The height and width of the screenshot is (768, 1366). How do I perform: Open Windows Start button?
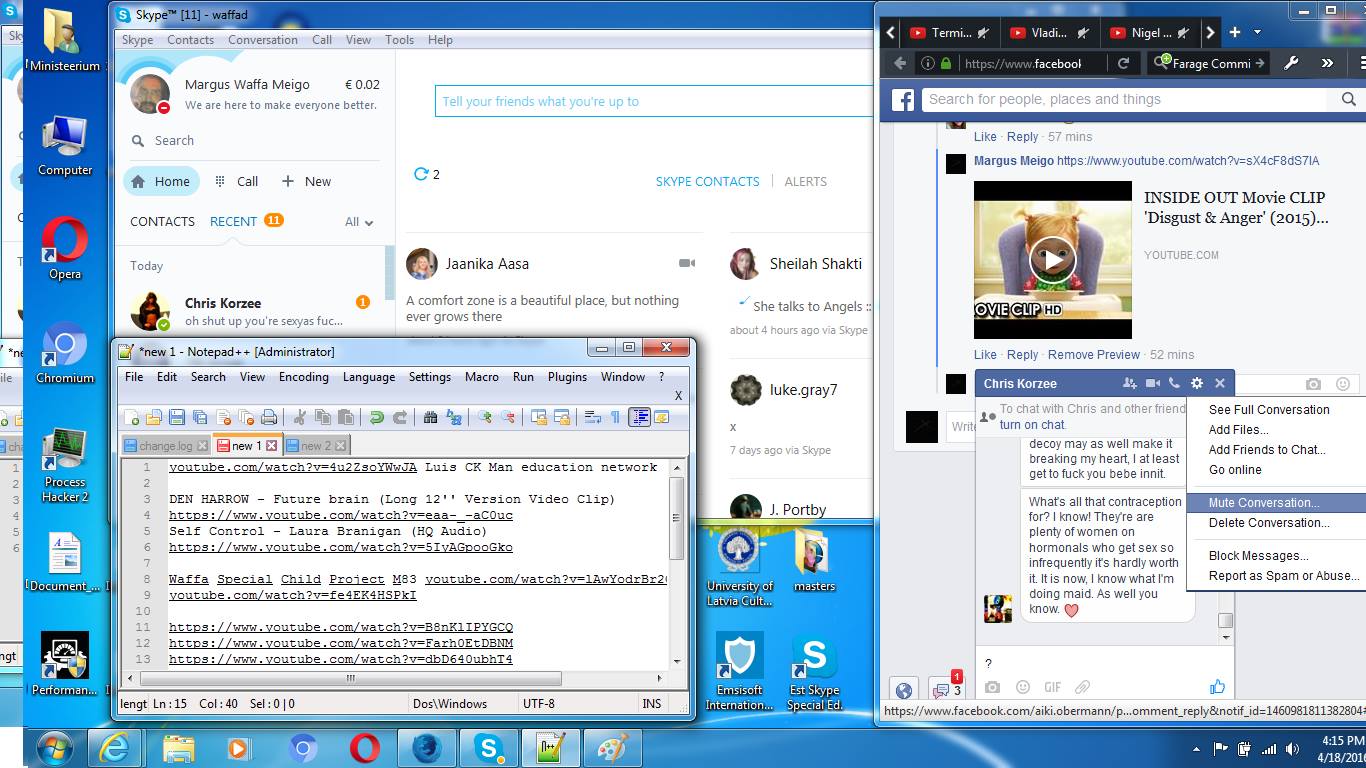click(54, 748)
